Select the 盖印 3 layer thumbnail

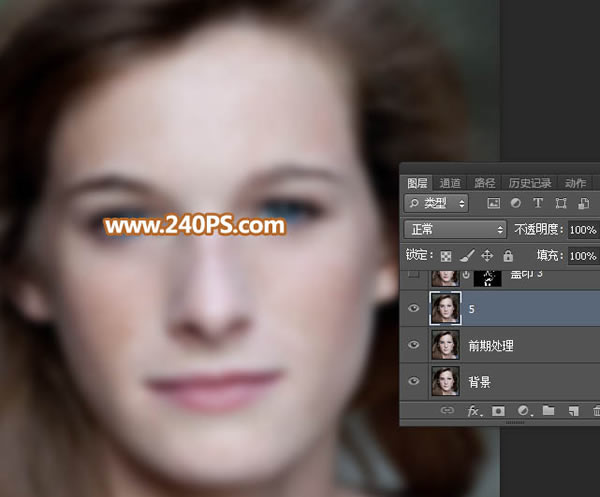coord(445,278)
